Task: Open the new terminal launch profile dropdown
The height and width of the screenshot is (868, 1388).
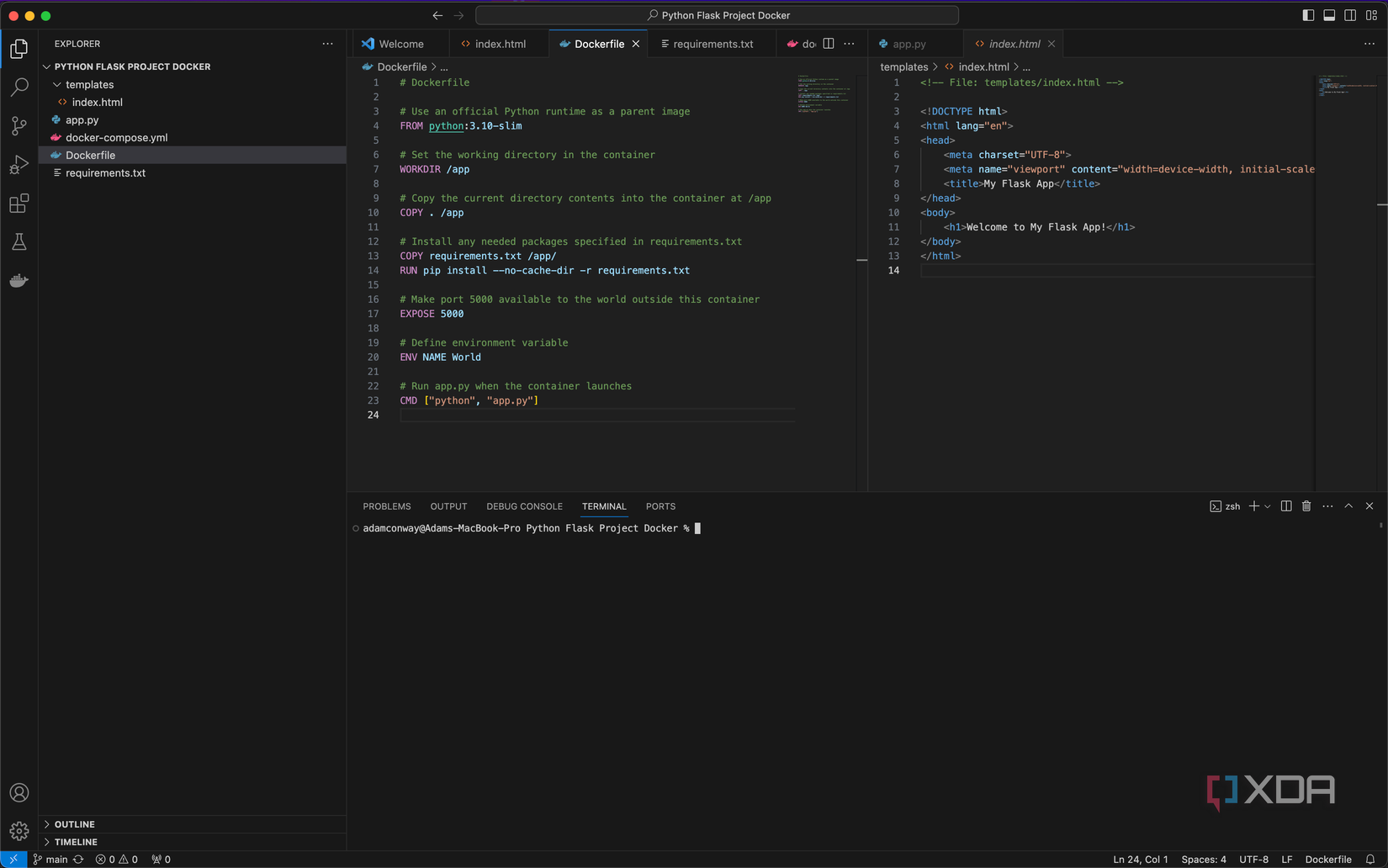Action: pos(1268,506)
